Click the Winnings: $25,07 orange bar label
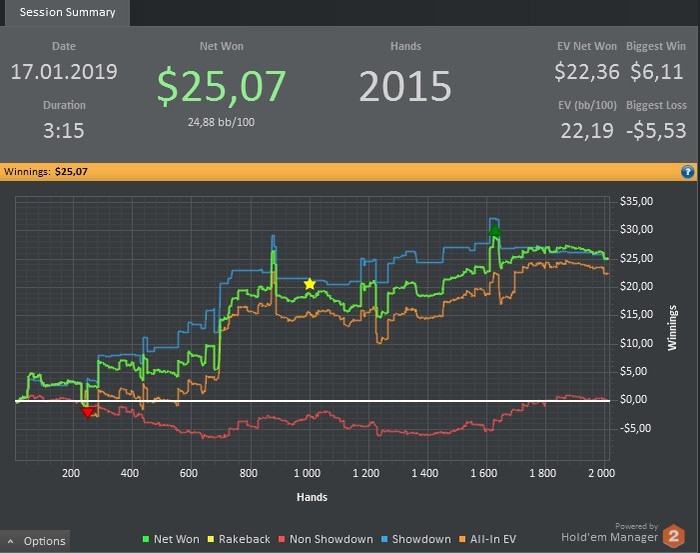This screenshot has width=700, height=553. (46, 172)
